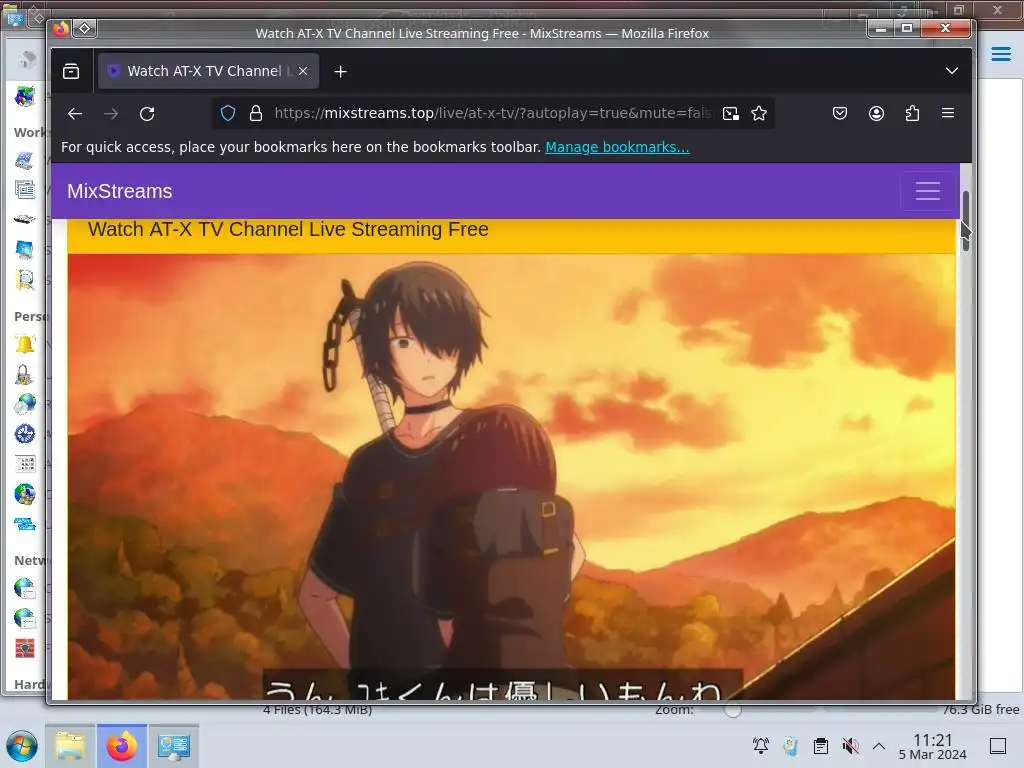Click the Firefox window menu icon in titlebar
The image size is (1024, 768).
61,29
